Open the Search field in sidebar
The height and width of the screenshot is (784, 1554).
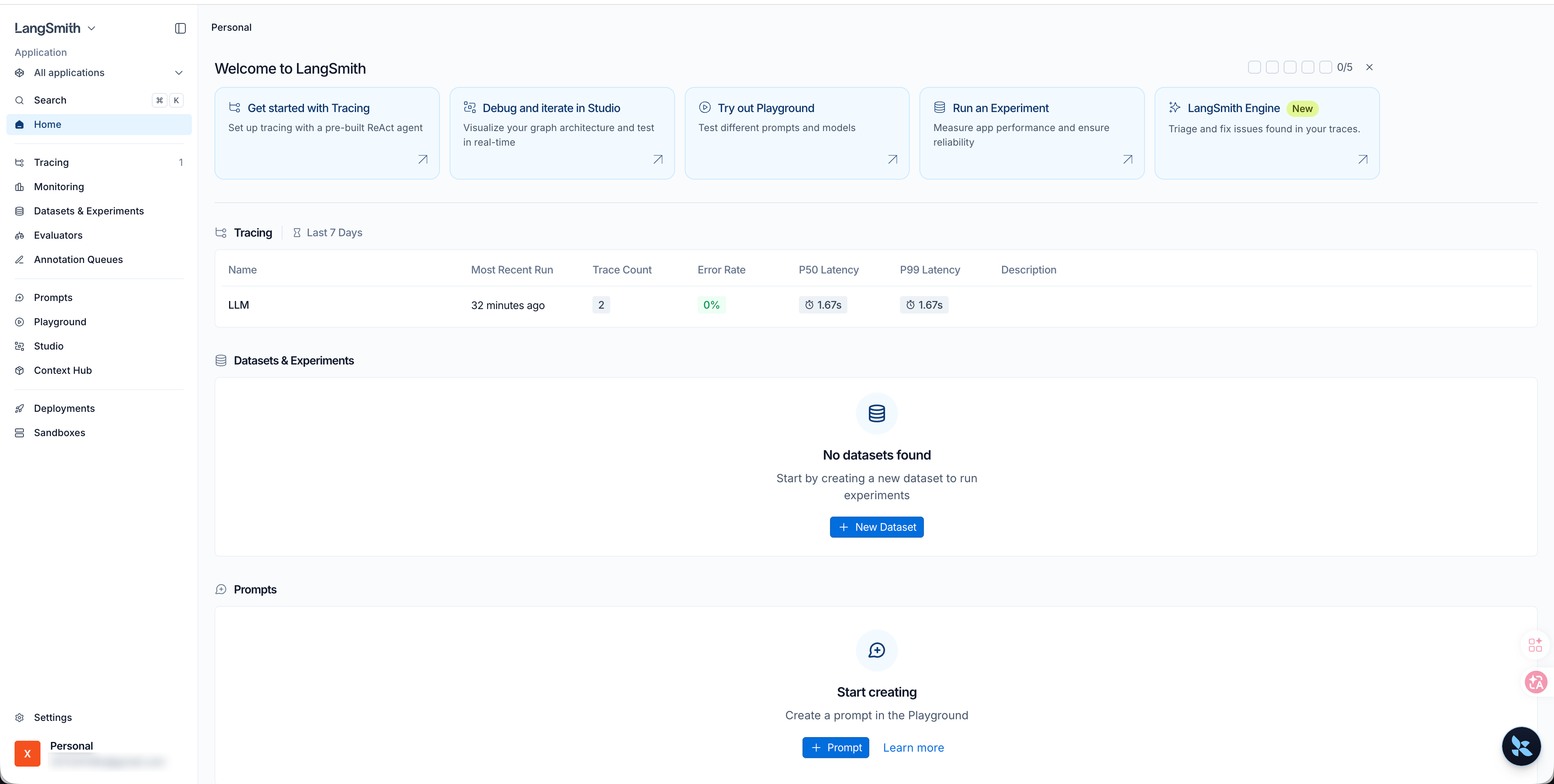pos(99,100)
